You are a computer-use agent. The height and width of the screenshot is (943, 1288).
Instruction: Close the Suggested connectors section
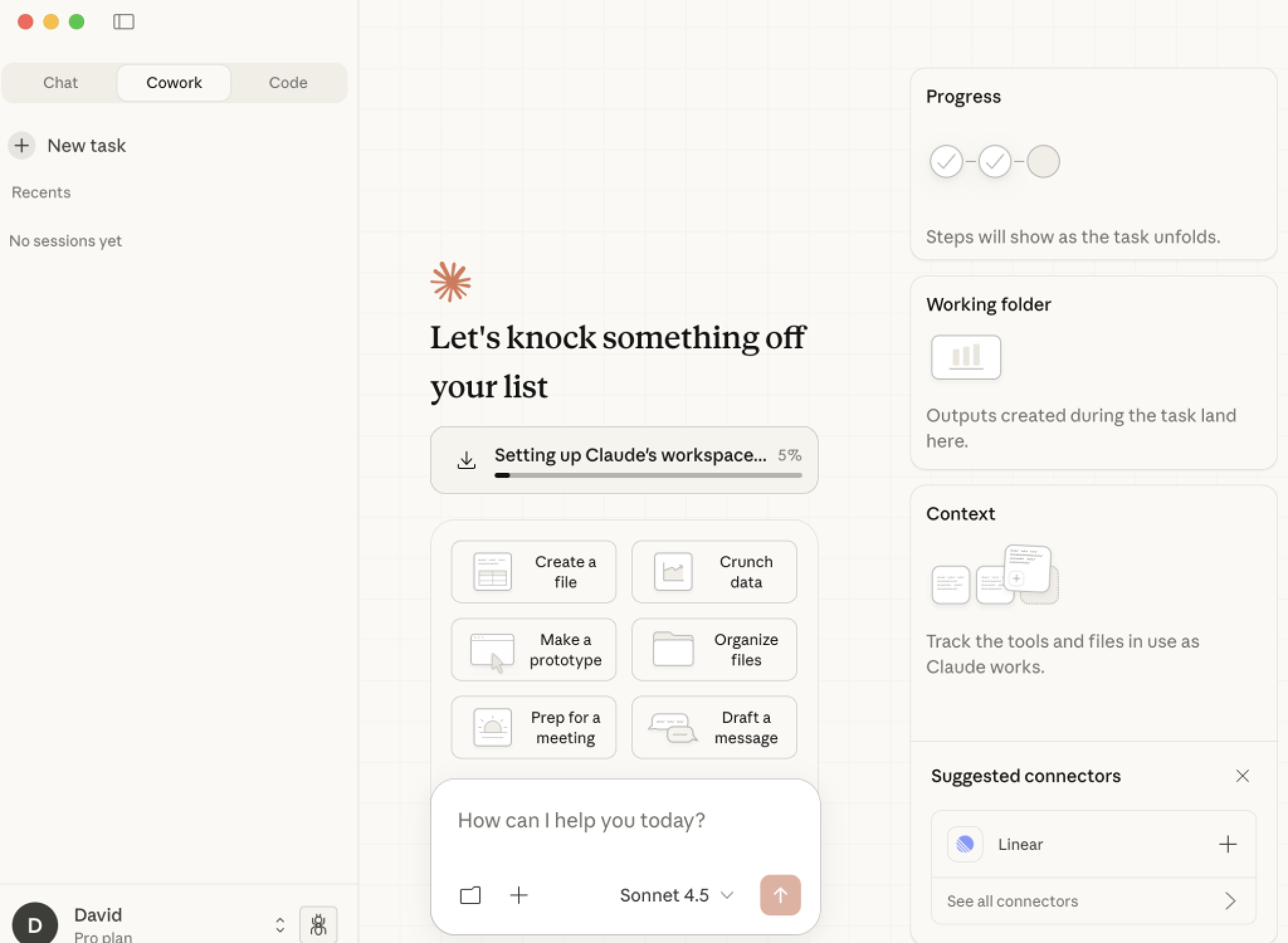click(1242, 776)
